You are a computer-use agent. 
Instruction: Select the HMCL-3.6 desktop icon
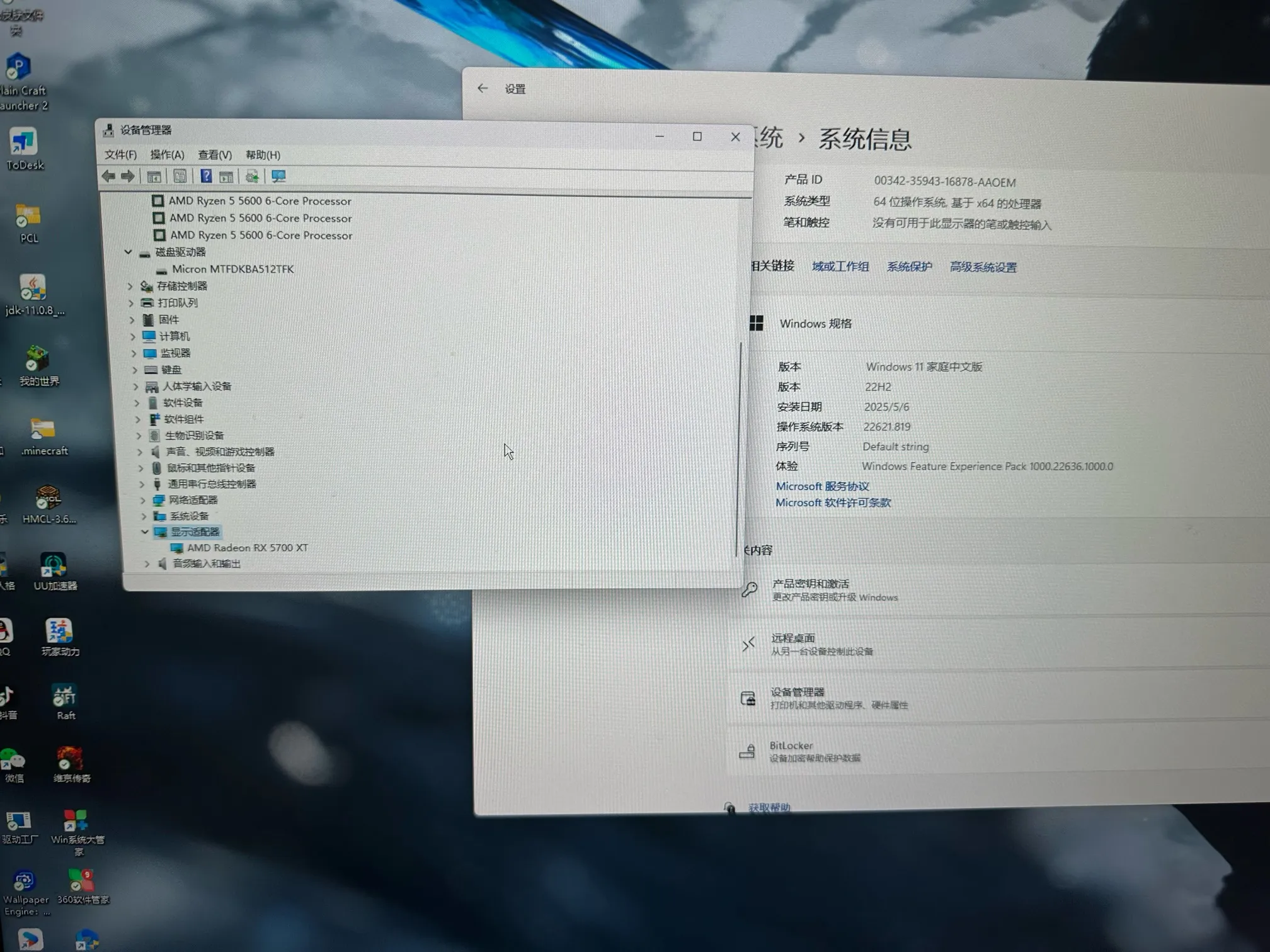click(x=49, y=505)
